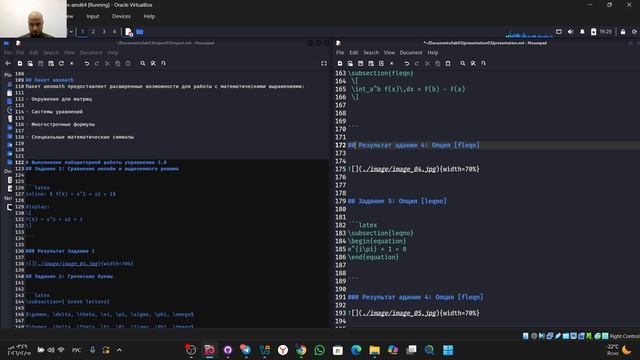Viewport: 640px width, 360px height.
Task: Click Save icon in left Mousepad toolbar
Action: pos(40,63)
